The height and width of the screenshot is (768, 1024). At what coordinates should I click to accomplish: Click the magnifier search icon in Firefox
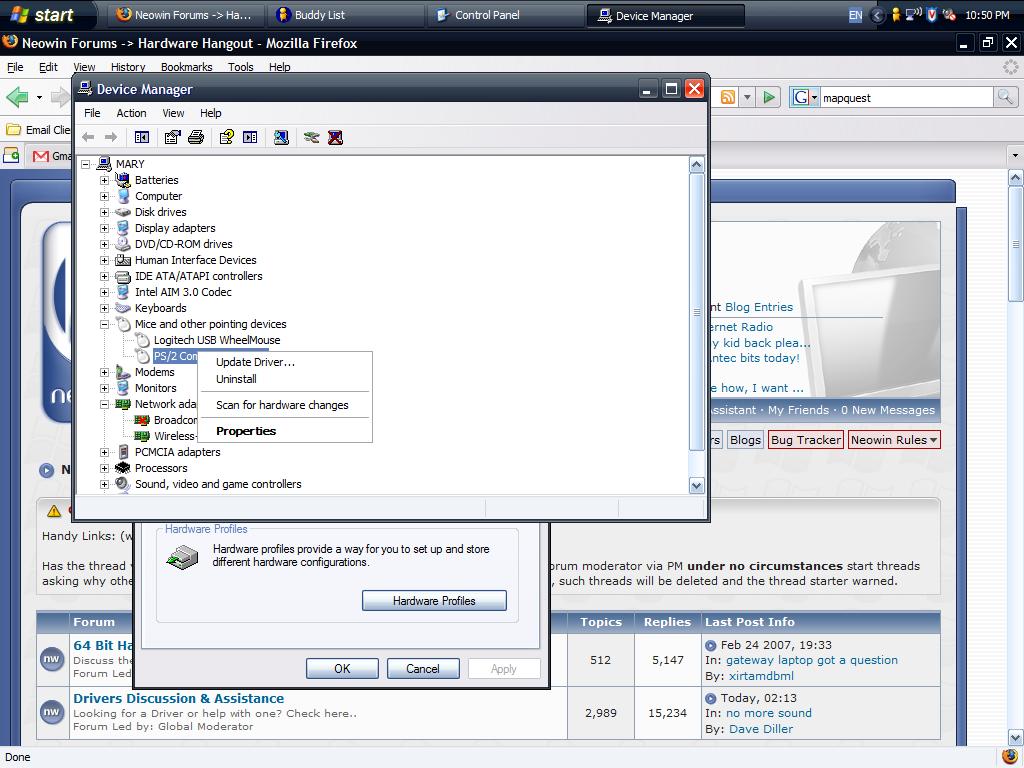click(1005, 97)
